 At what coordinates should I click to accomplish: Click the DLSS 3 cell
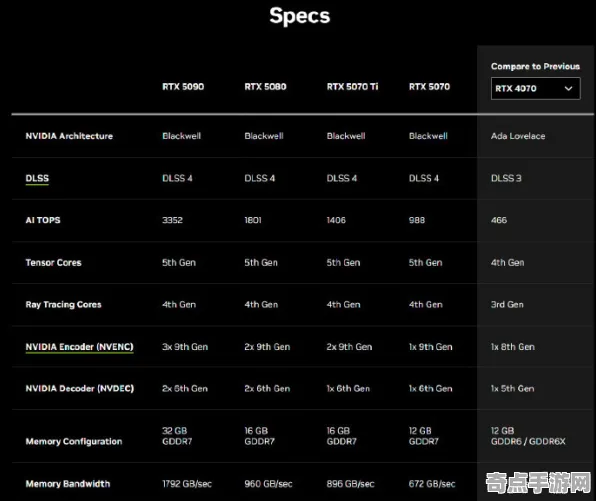click(x=506, y=178)
